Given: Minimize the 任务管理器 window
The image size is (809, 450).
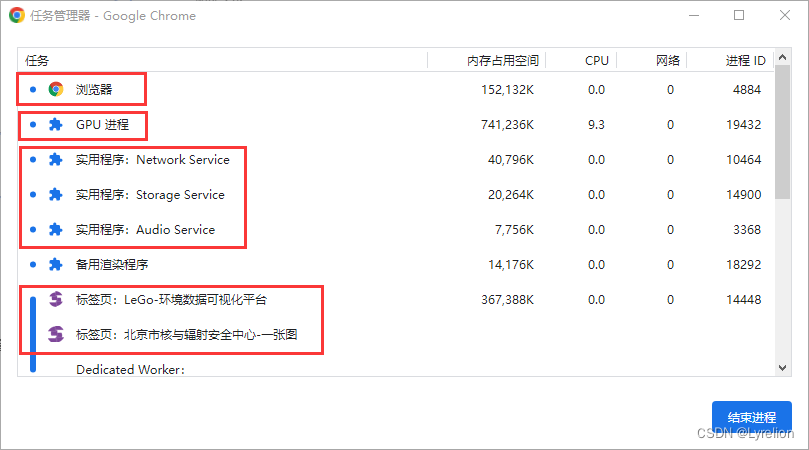Looking at the screenshot, I should (x=694, y=15).
